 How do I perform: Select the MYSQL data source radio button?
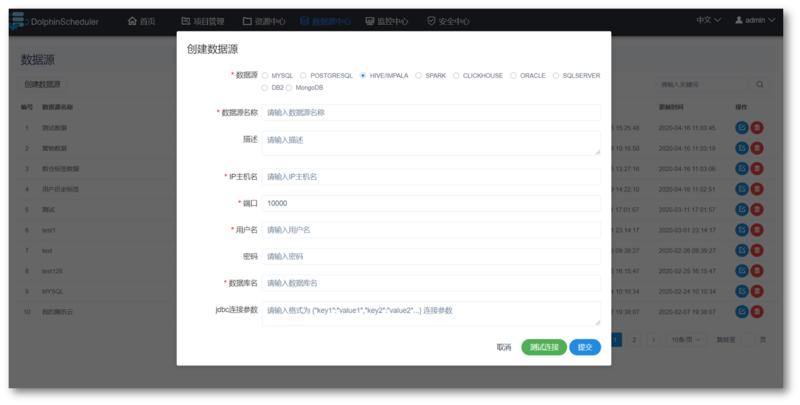[265, 75]
